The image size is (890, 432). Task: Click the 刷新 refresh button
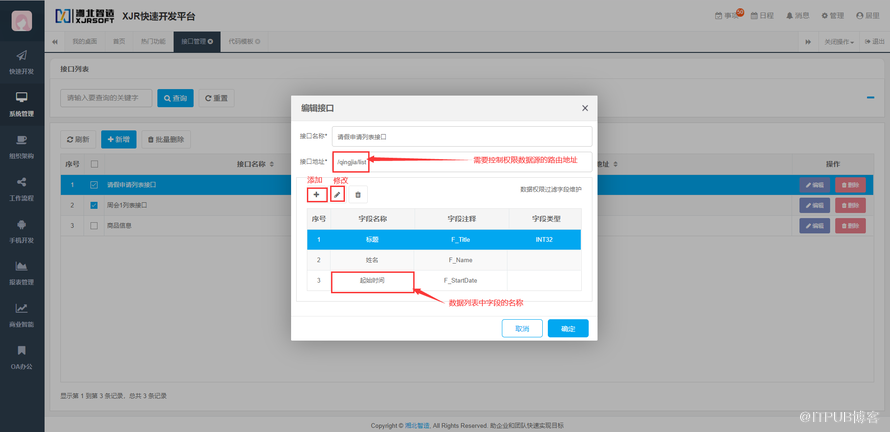pyautogui.click(x=78, y=139)
